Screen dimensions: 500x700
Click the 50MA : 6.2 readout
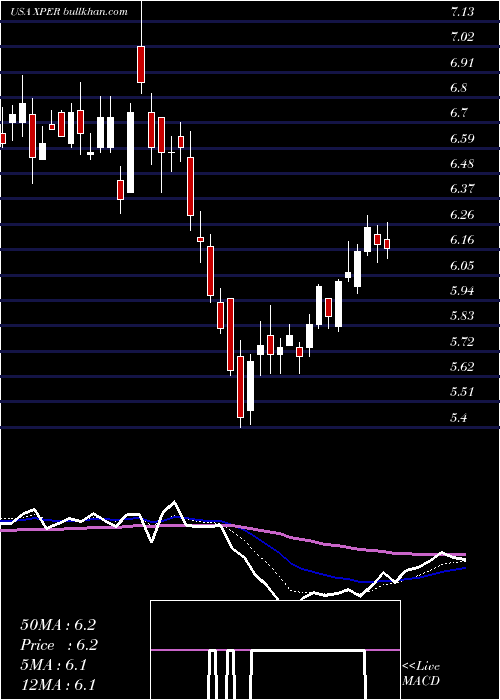coord(58,625)
